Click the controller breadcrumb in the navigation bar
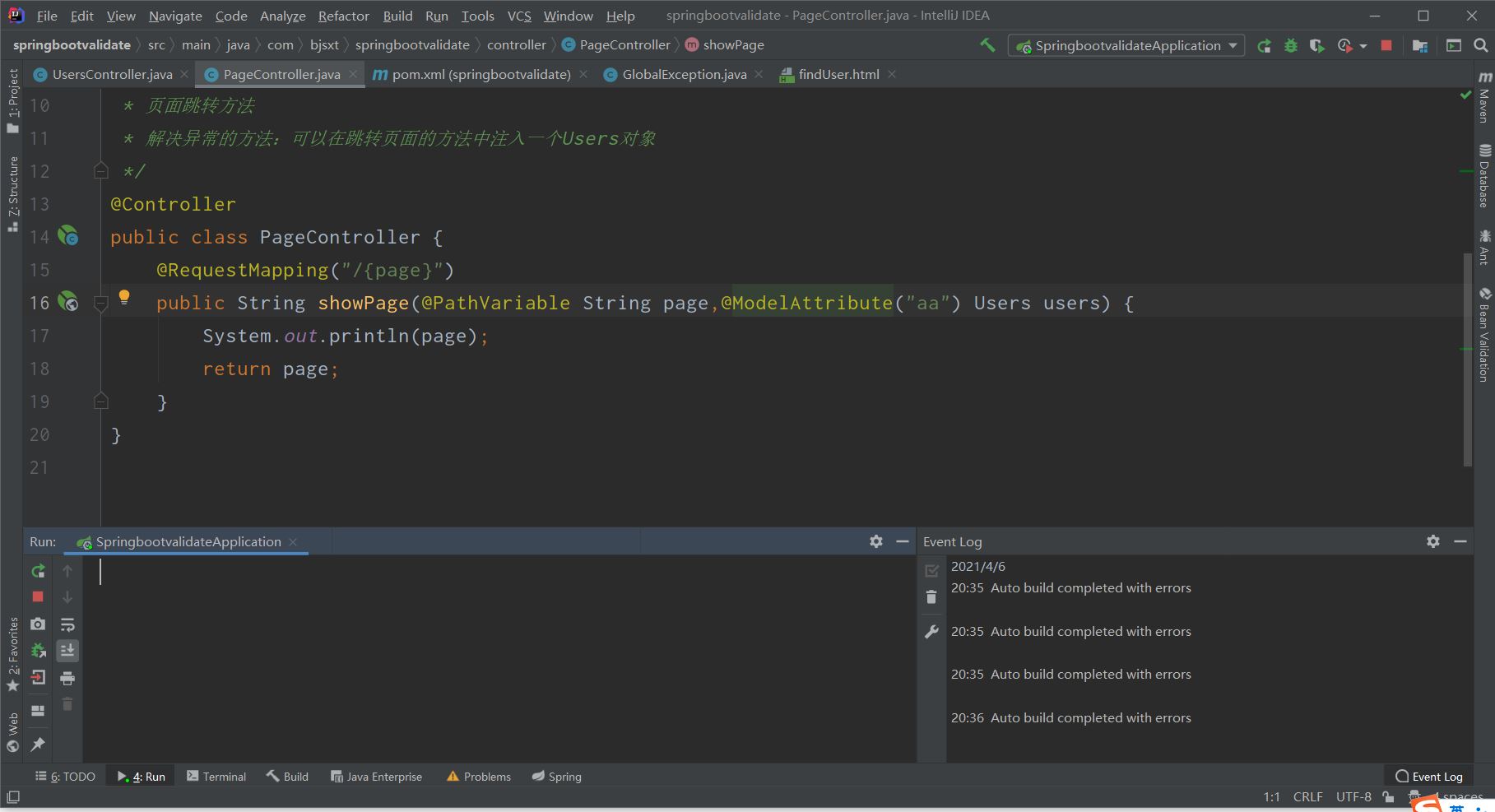 click(516, 44)
